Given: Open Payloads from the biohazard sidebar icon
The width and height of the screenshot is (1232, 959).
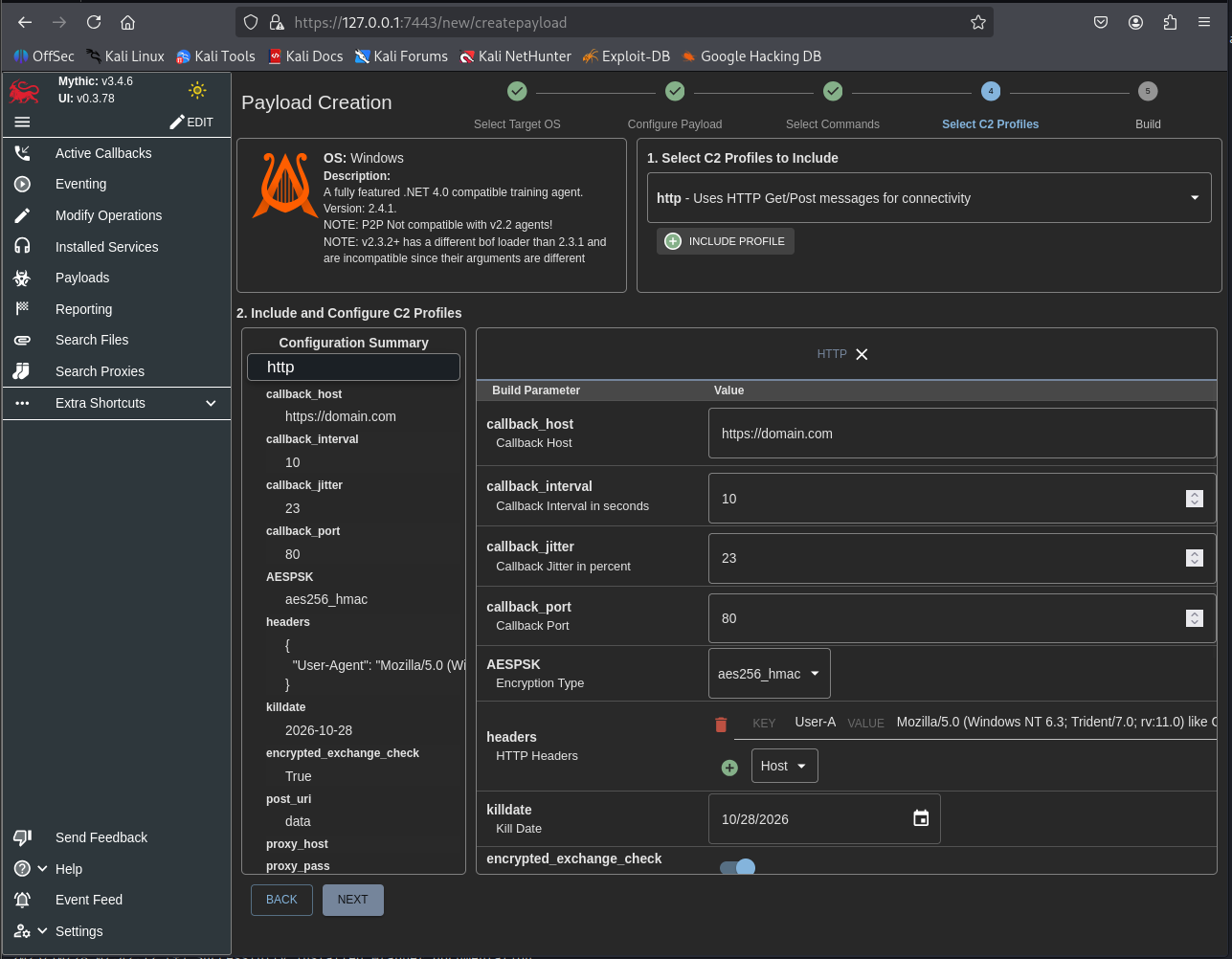Looking at the screenshot, I should tap(23, 278).
